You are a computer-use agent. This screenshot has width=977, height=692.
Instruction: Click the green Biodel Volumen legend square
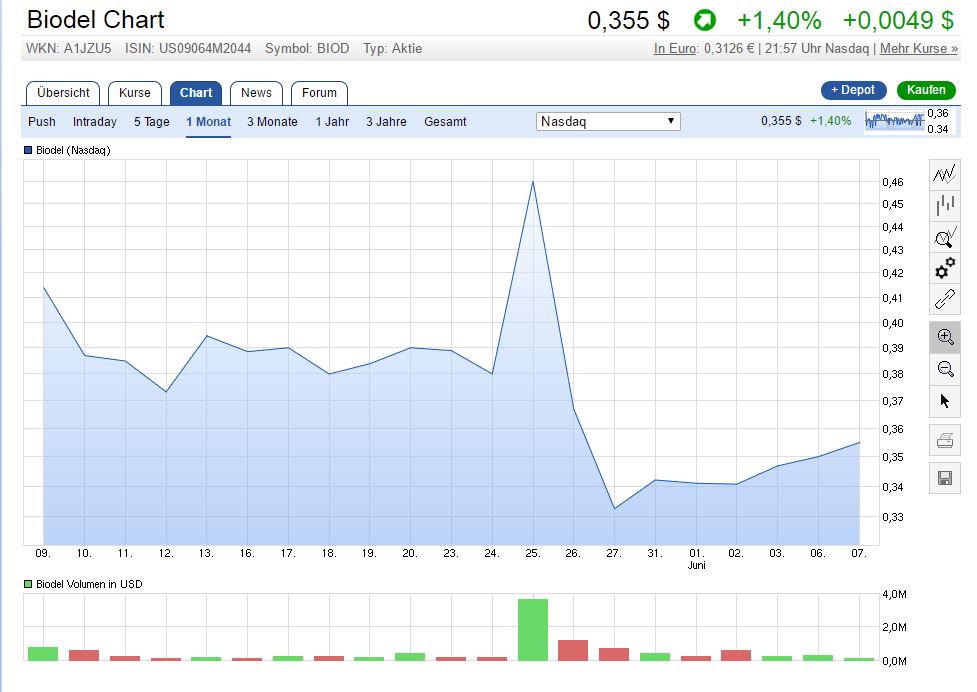click(27, 584)
